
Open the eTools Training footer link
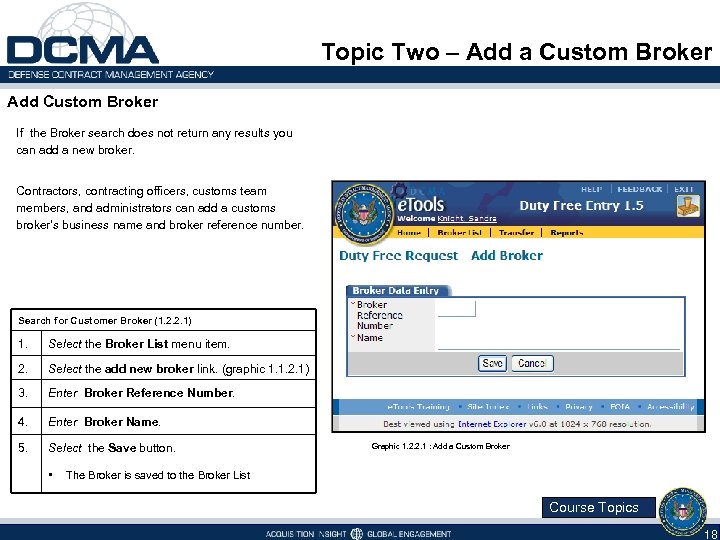click(418, 407)
